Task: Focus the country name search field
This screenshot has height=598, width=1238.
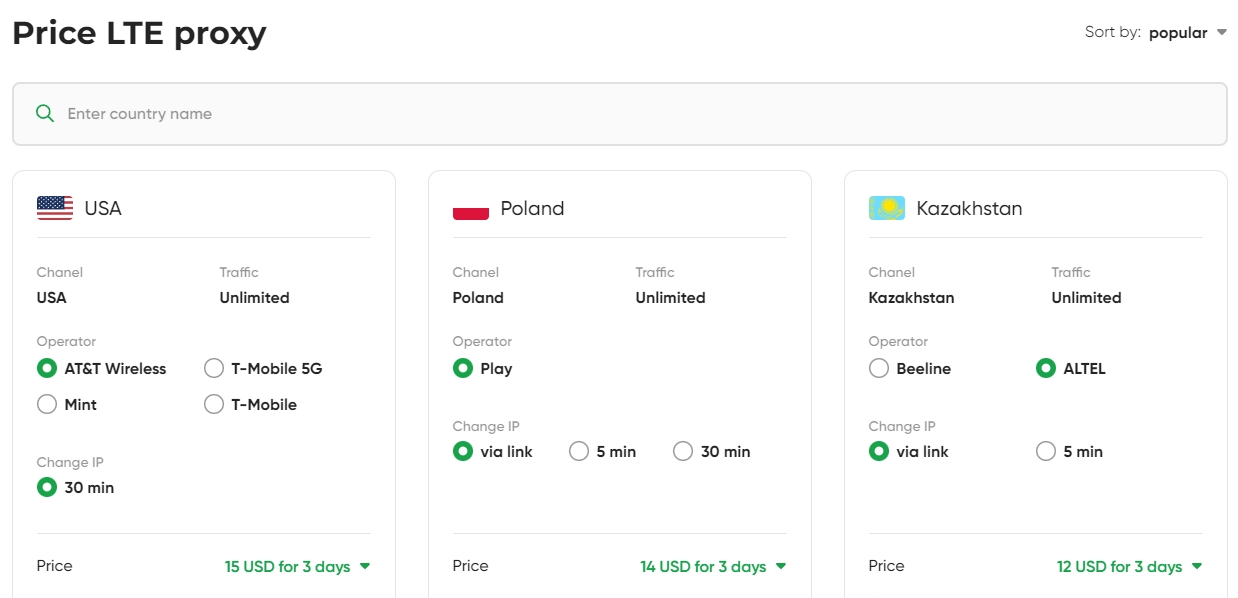Action: point(619,114)
